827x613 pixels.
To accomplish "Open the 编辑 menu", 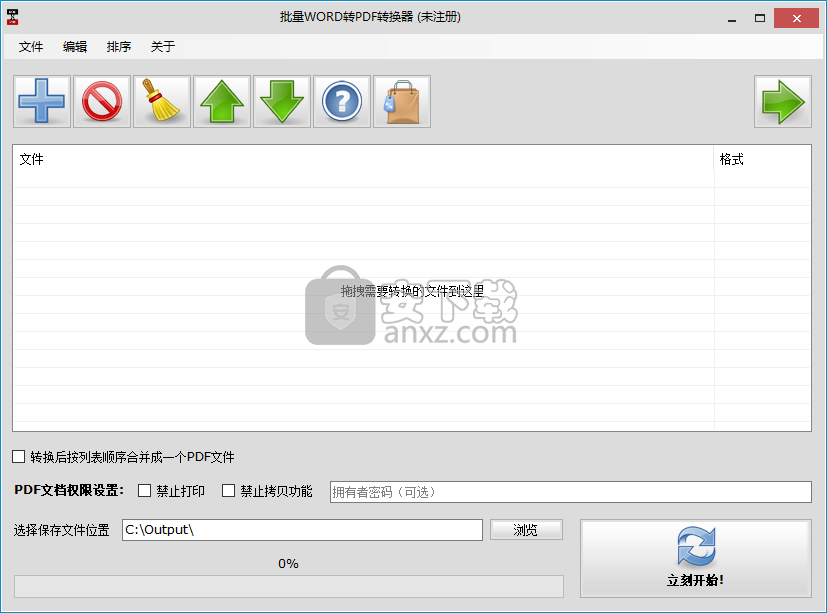I will point(75,47).
